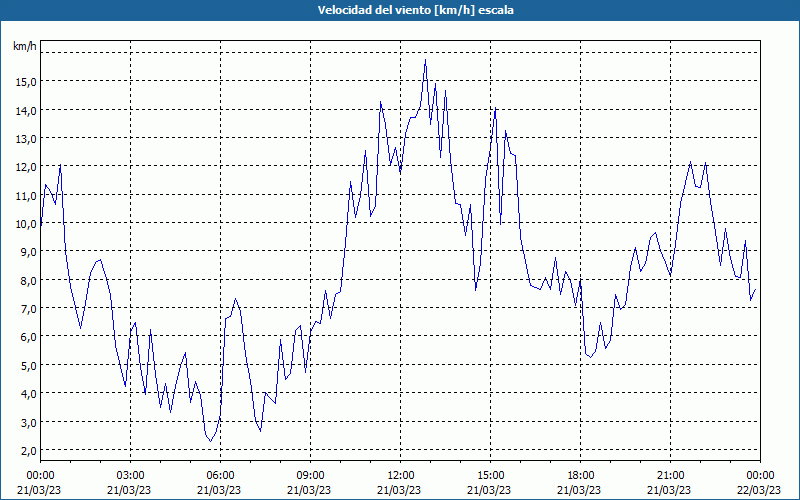Click the 11,0 y-axis value

click(25, 195)
